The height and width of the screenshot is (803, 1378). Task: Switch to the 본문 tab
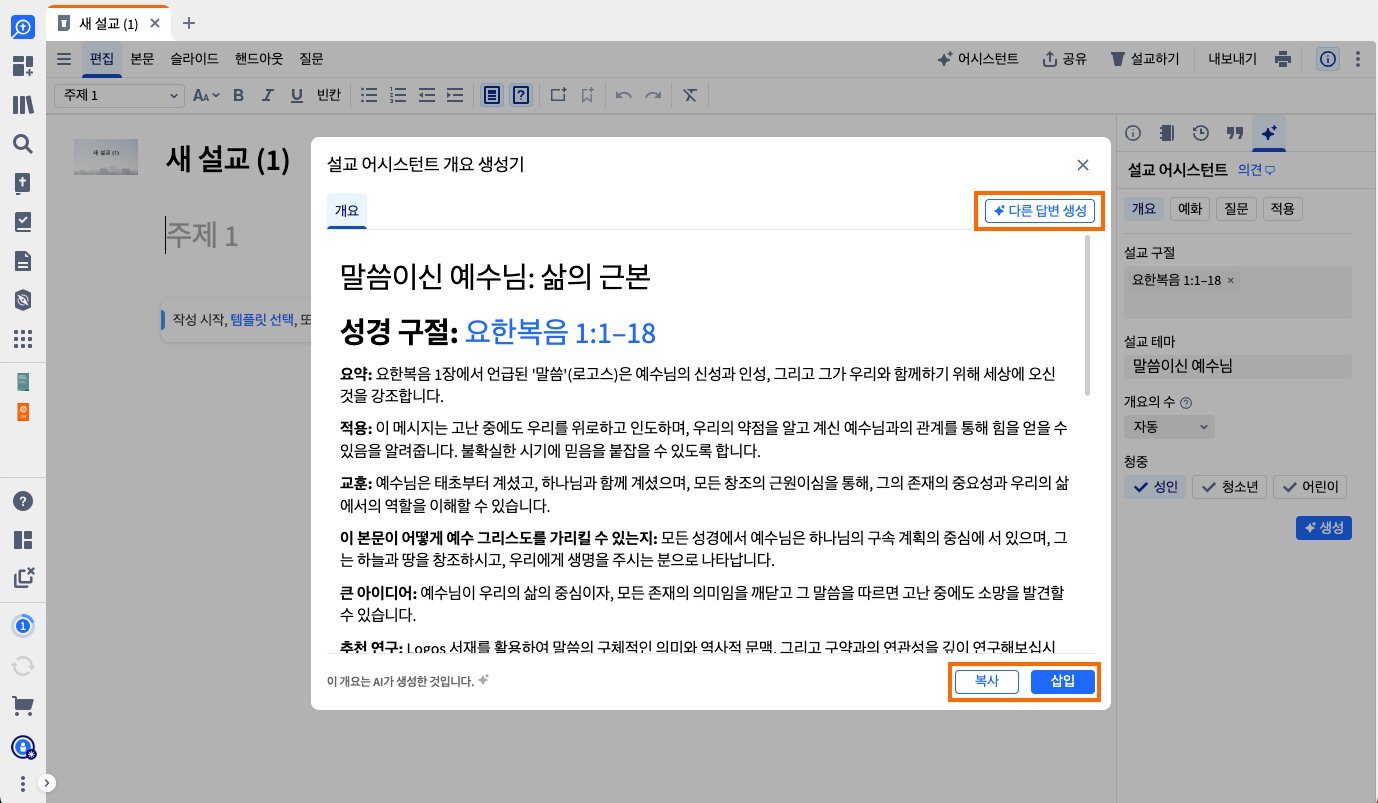[x=142, y=59]
